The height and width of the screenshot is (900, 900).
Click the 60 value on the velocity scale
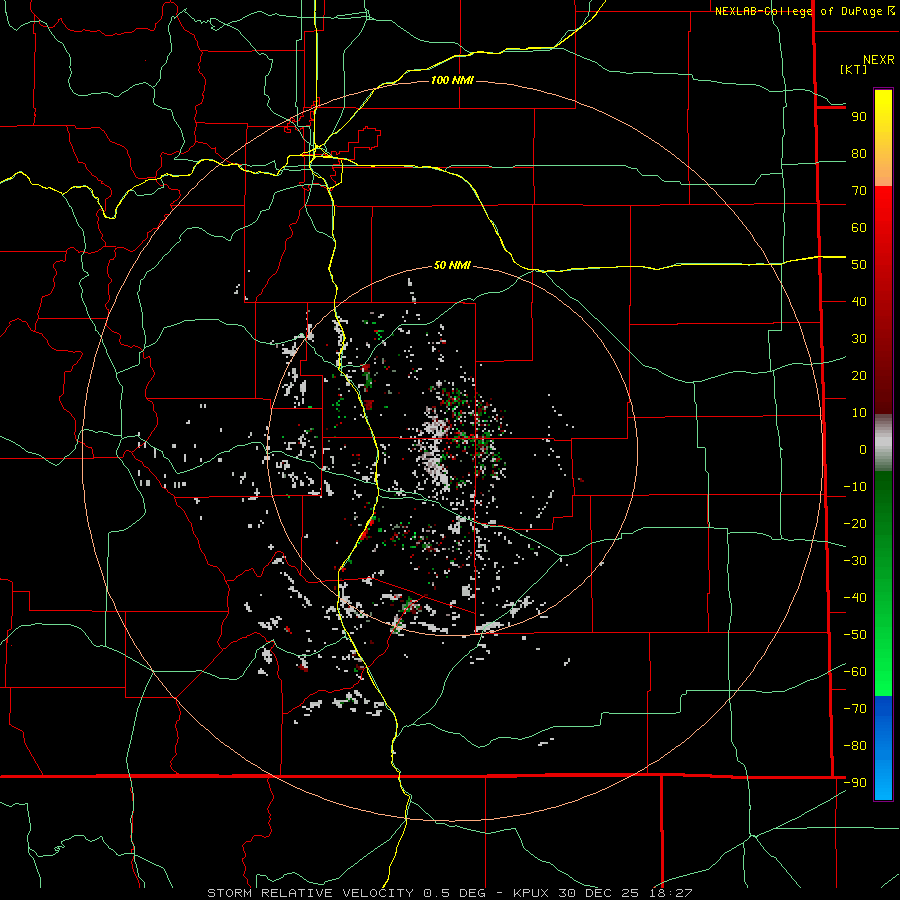click(x=859, y=228)
